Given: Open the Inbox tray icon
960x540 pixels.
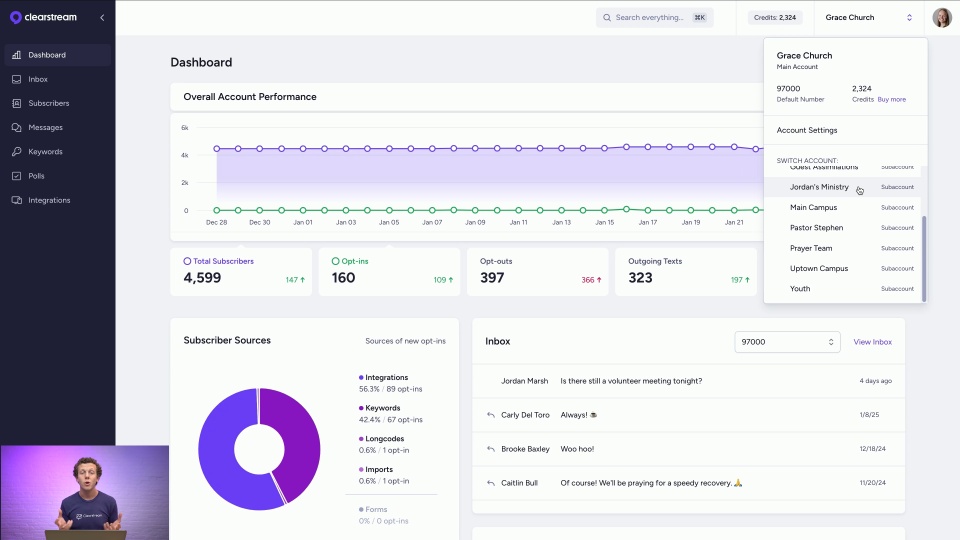Looking at the screenshot, I should [17, 79].
